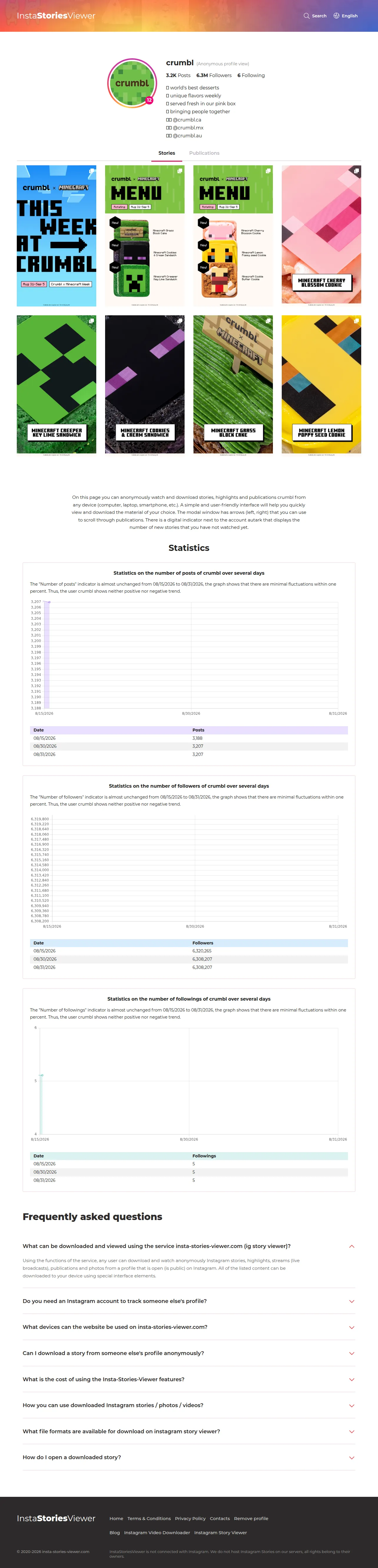Click the Search magnifier icon in header
The height and width of the screenshot is (1568, 378).
click(x=306, y=16)
